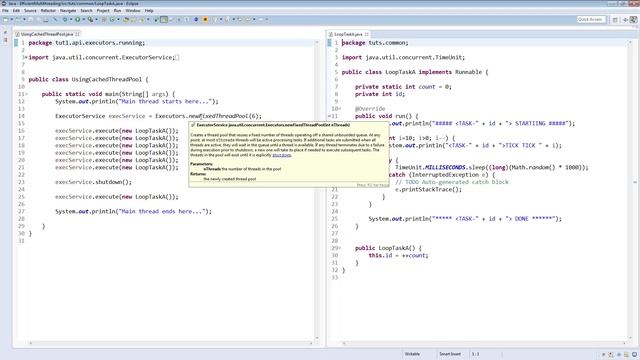Click "Main thread ends here..." string

162,211
